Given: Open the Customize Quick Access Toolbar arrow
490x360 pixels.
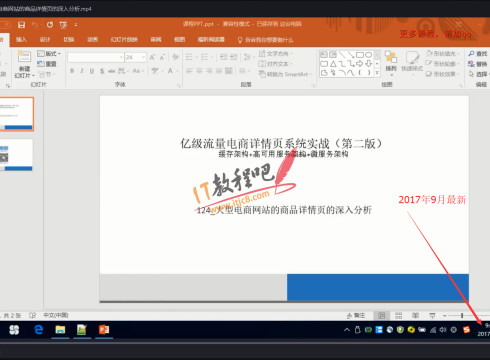Looking at the screenshot, I should [x=76, y=25].
